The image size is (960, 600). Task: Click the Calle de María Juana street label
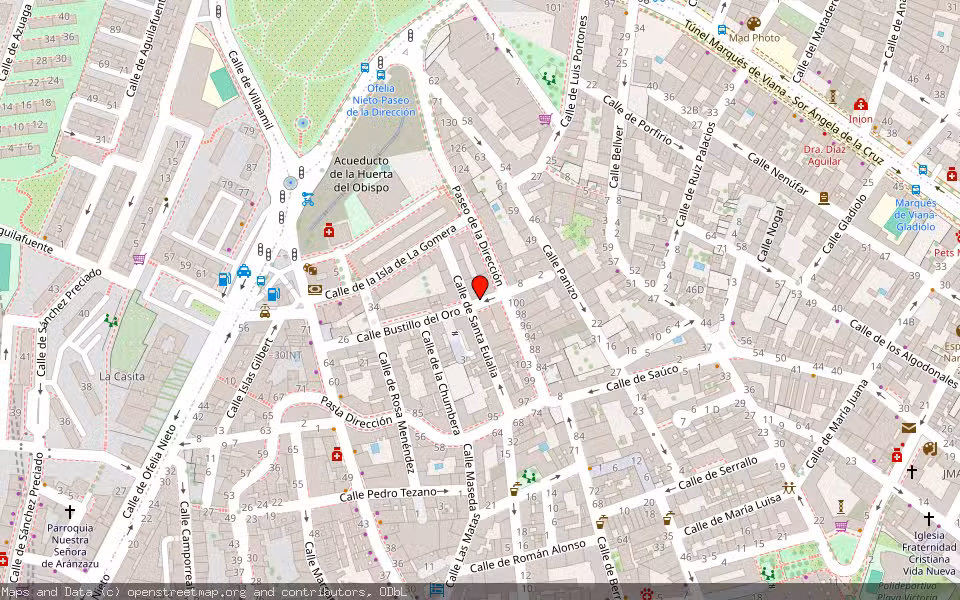tap(838, 424)
